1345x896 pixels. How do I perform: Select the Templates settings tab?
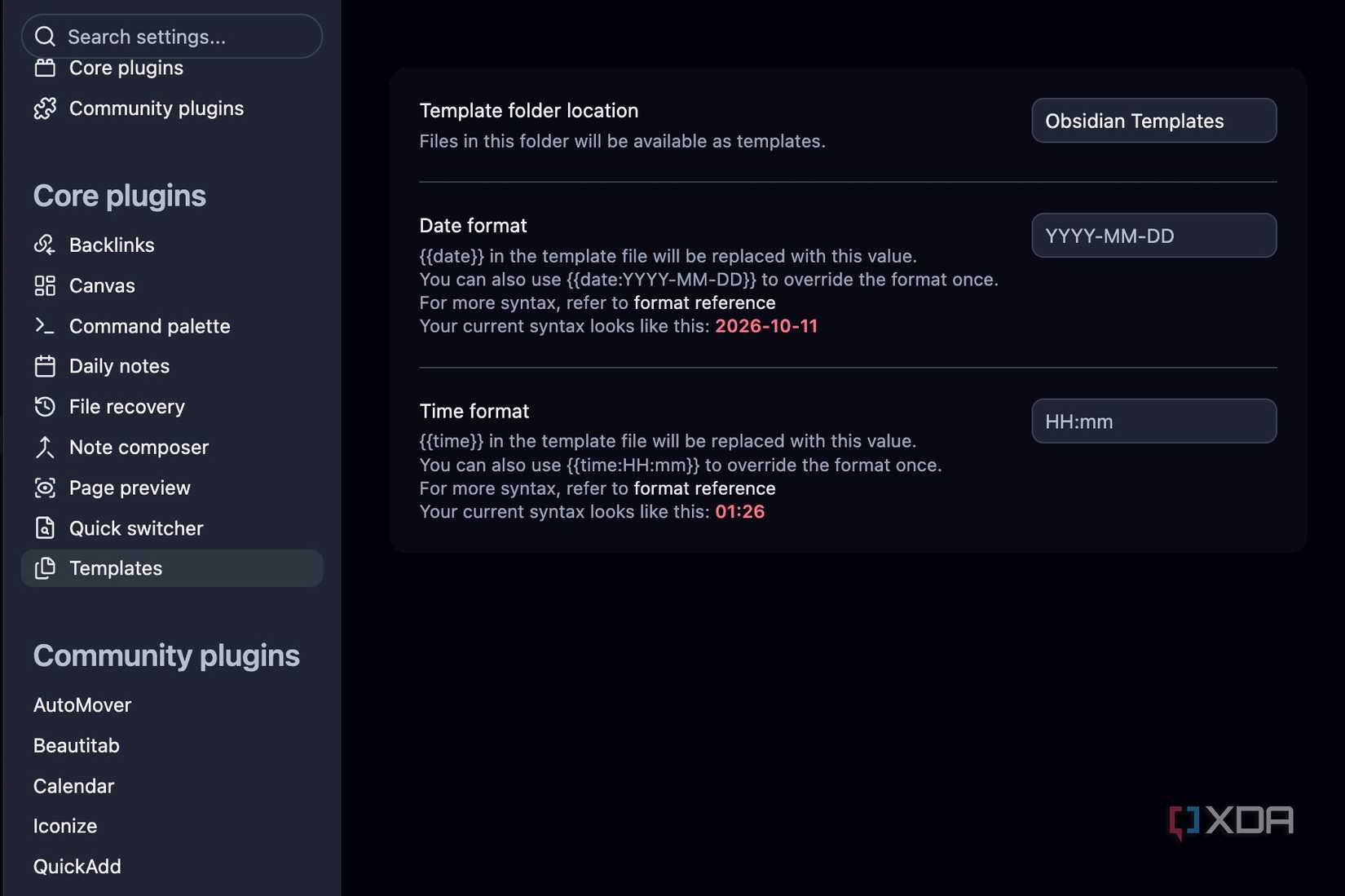tap(172, 568)
